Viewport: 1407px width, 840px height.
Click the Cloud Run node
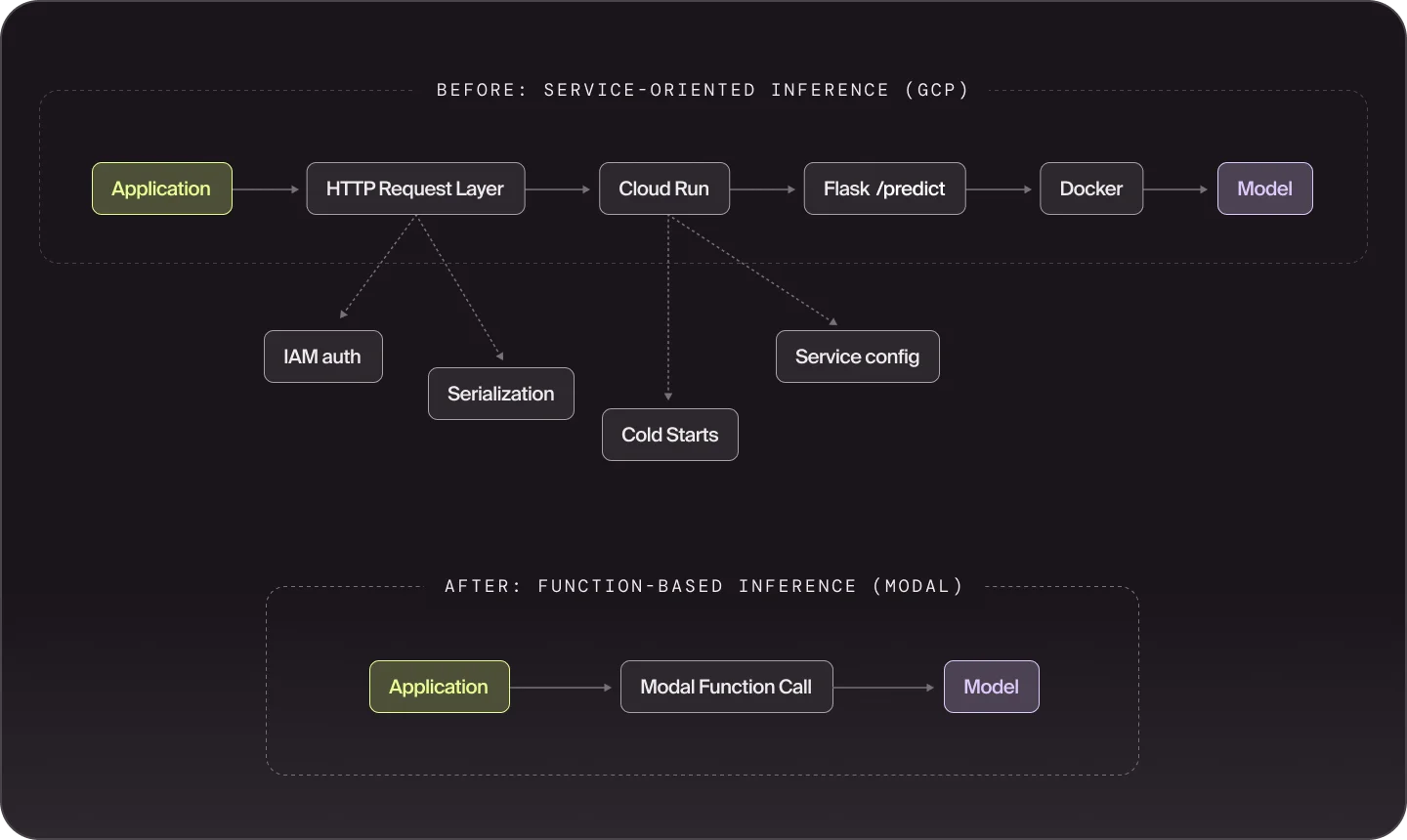(x=664, y=189)
